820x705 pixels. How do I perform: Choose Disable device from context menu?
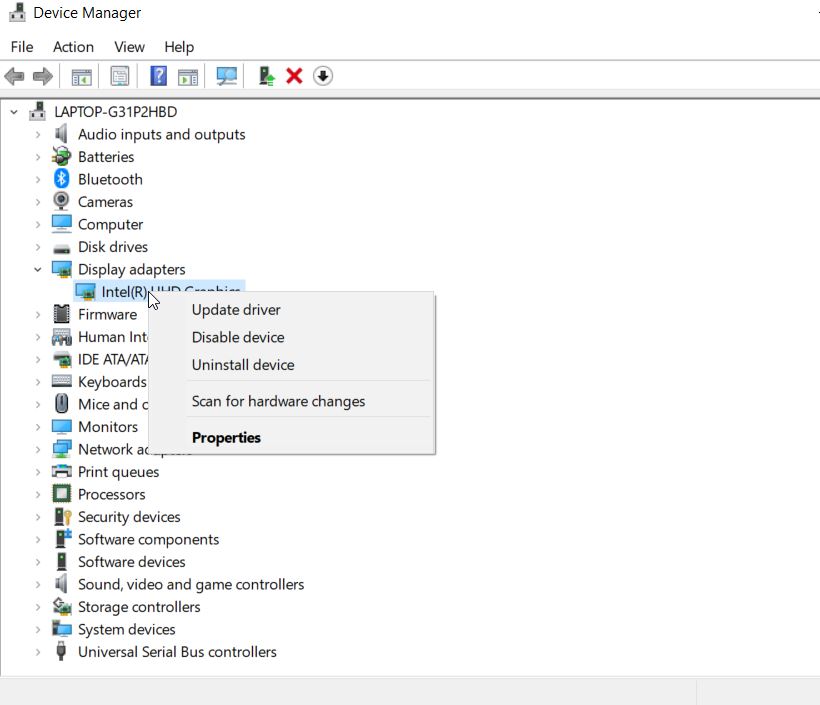[291, 337]
